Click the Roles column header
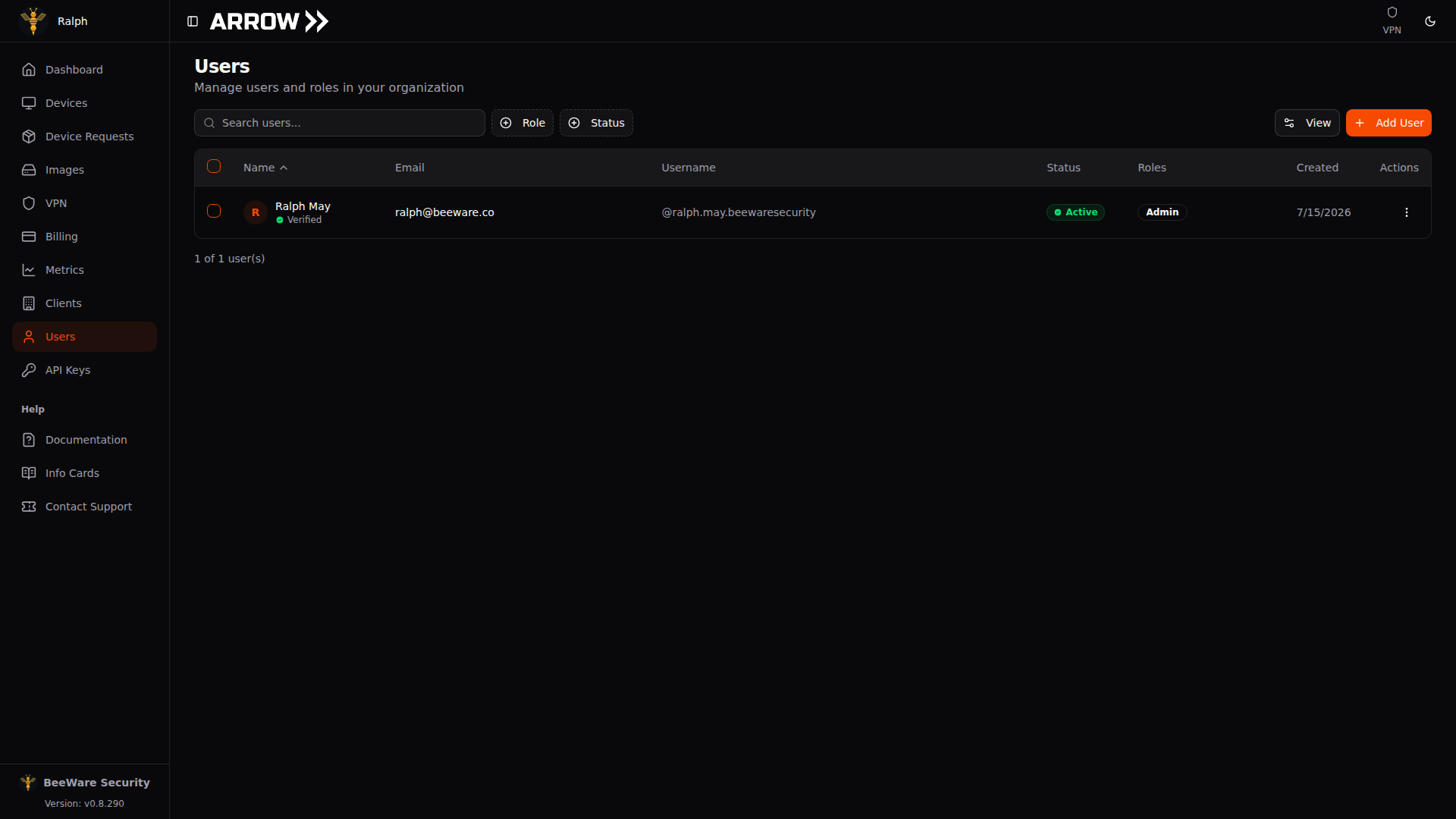Viewport: 1456px width, 819px height. pos(1152,168)
